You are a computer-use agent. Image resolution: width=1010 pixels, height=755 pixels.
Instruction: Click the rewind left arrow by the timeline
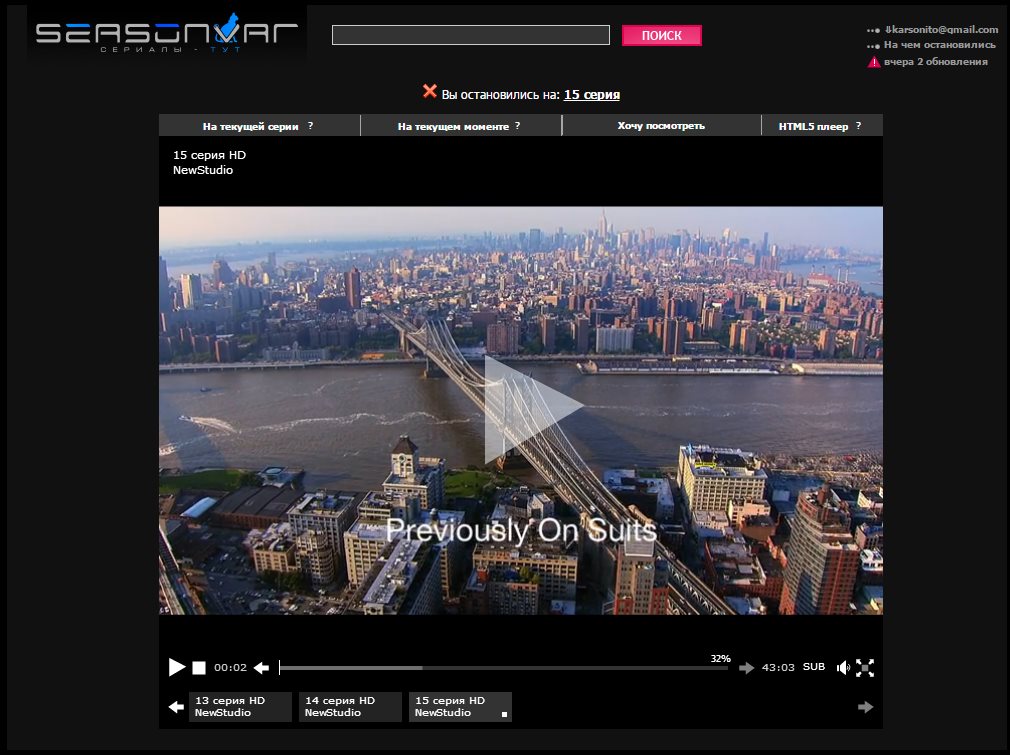coord(262,668)
